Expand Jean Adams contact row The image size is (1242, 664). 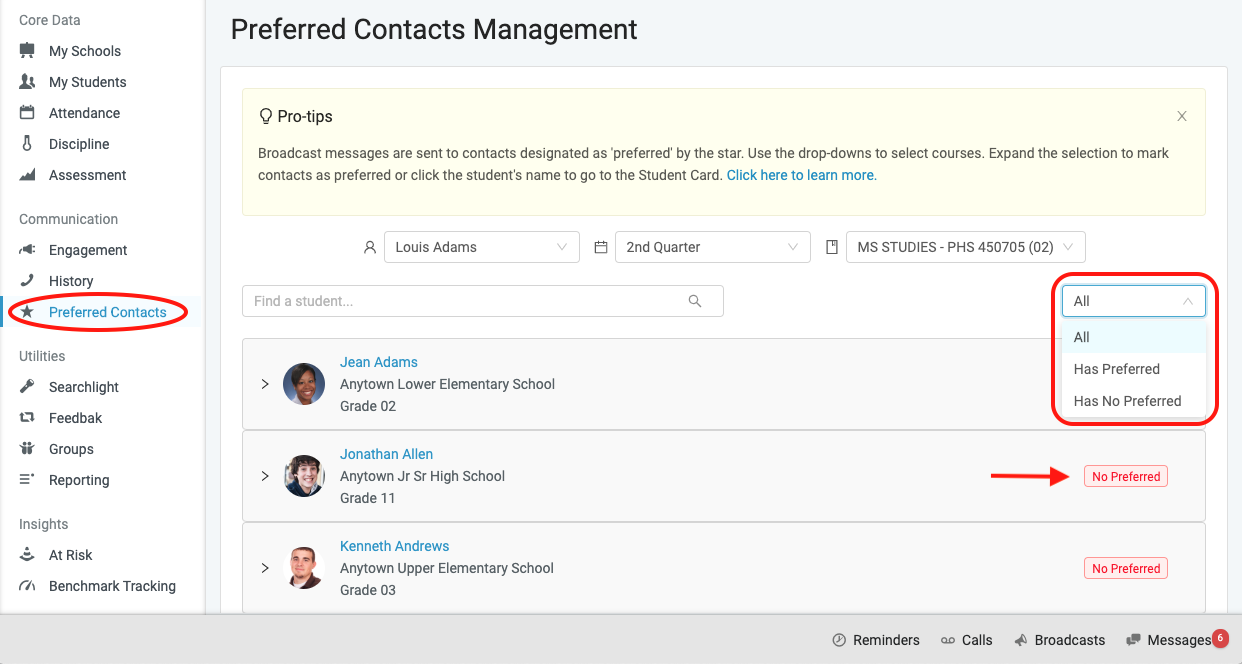(265, 384)
